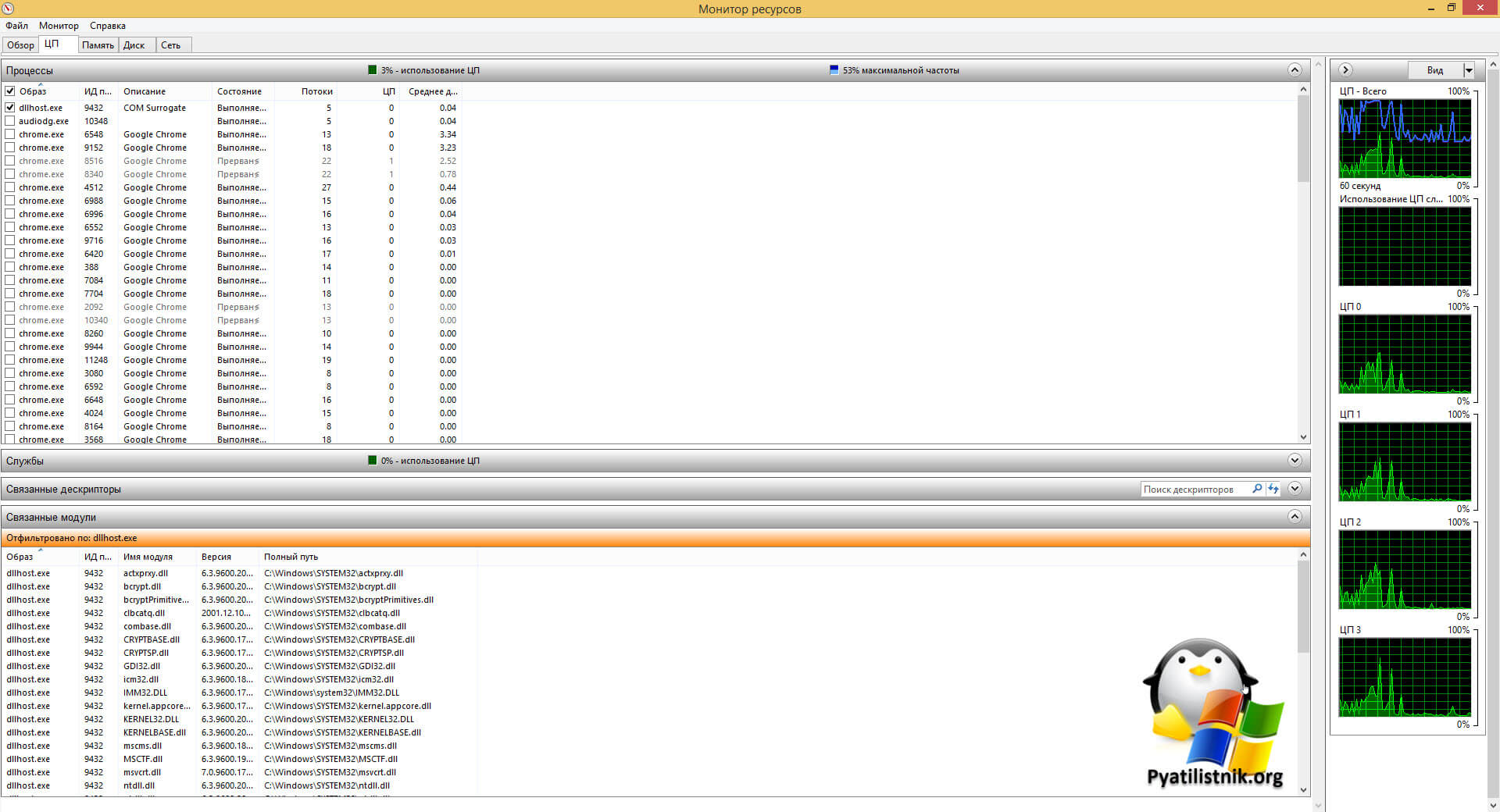Viewport: 1500px width, 812px height.
Task: Sort processes by Потоки column header
Action: (316, 91)
